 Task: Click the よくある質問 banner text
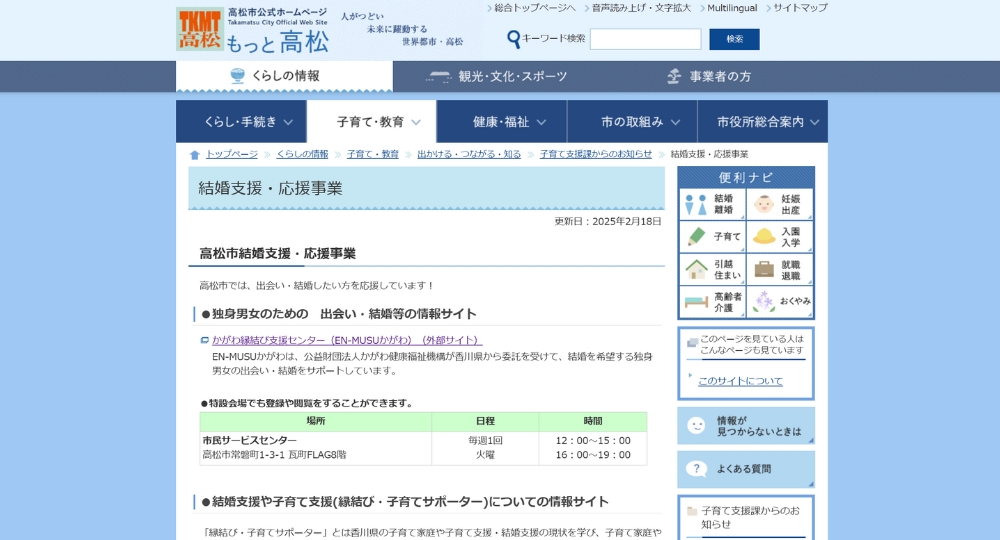click(x=744, y=469)
